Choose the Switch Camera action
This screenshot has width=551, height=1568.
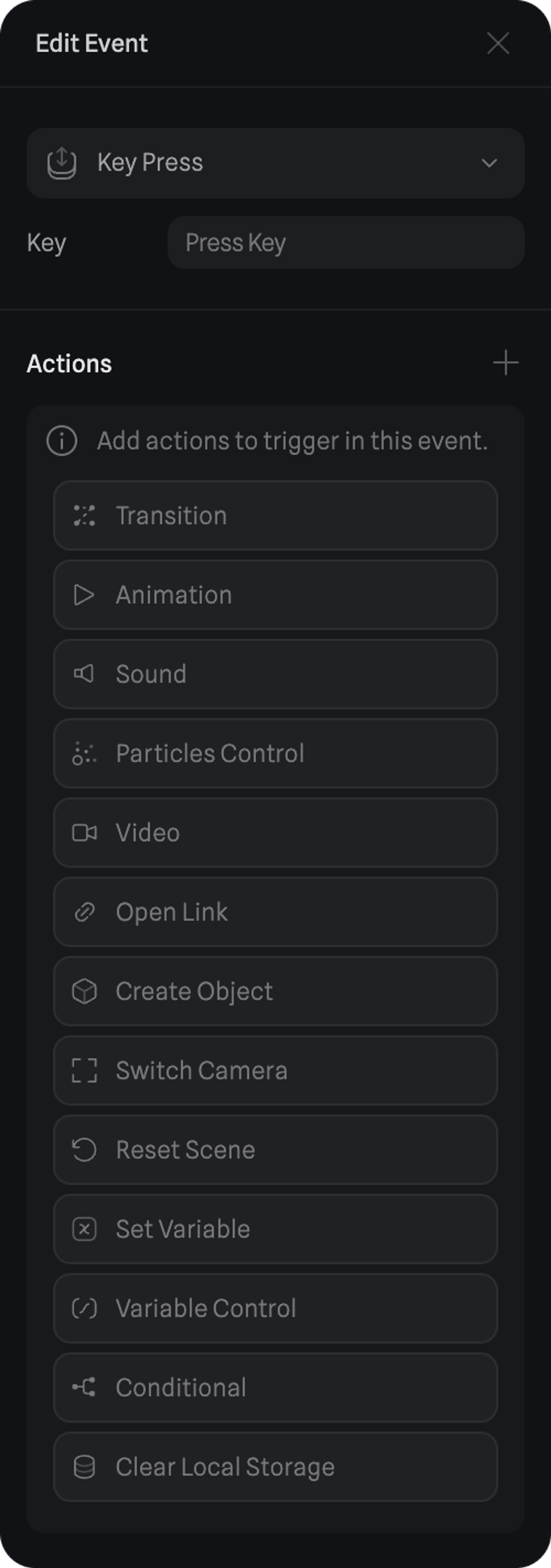(x=275, y=1071)
